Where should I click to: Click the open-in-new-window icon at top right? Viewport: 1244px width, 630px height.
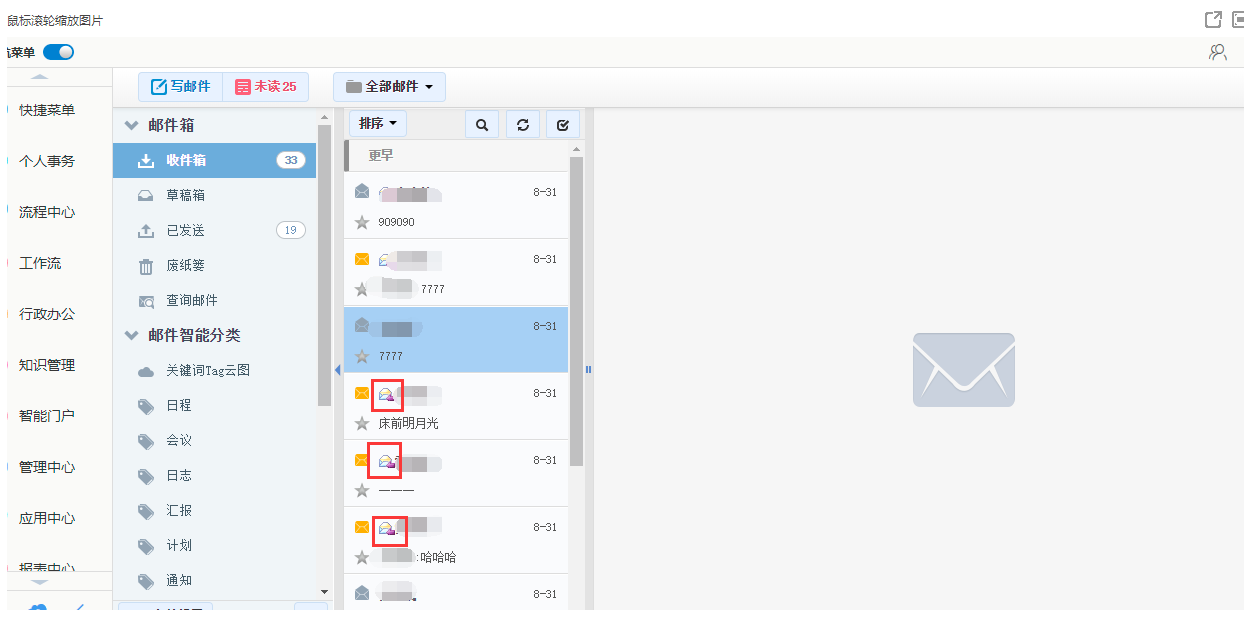point(1213,20)
